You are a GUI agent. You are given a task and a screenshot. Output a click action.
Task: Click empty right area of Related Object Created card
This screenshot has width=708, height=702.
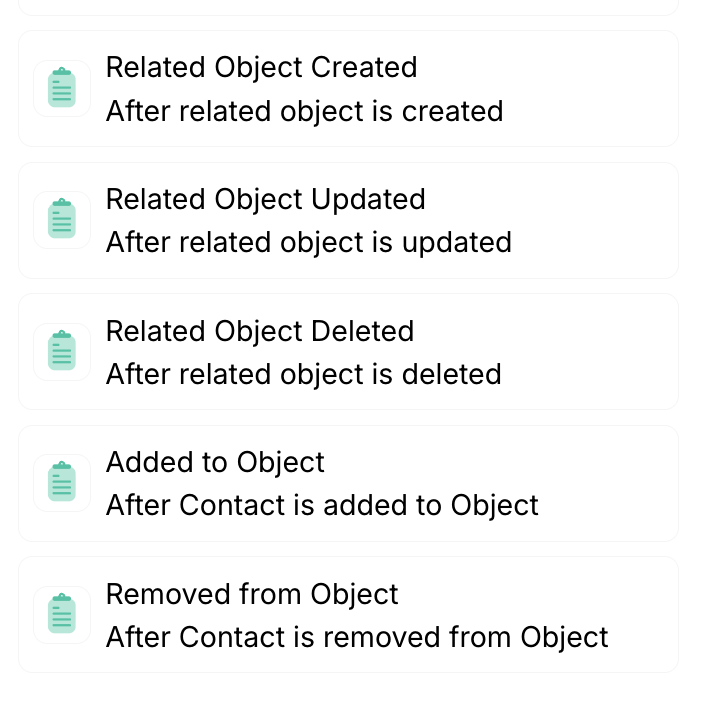(600, 89)
